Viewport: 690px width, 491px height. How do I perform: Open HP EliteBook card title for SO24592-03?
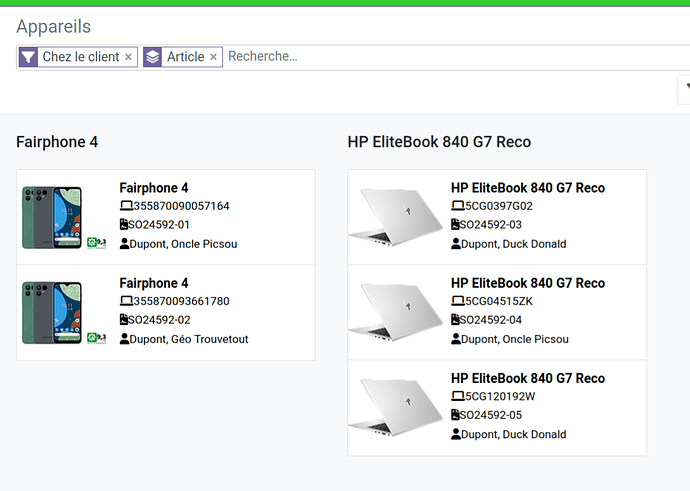528,188
